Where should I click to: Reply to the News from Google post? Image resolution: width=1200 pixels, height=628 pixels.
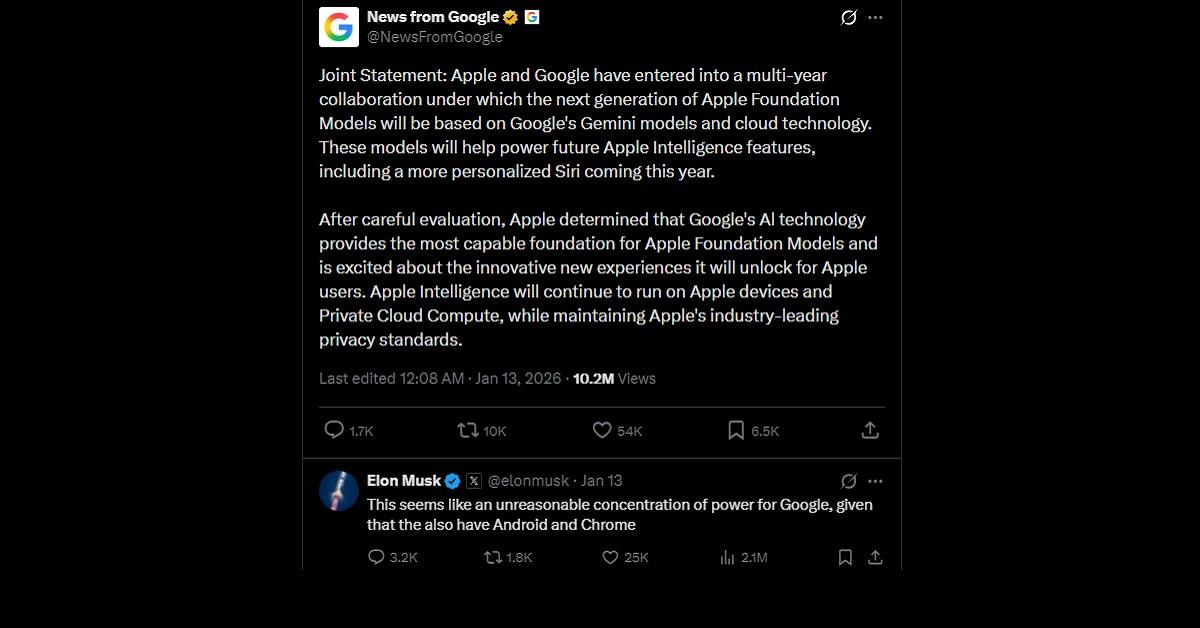point(332,430)
